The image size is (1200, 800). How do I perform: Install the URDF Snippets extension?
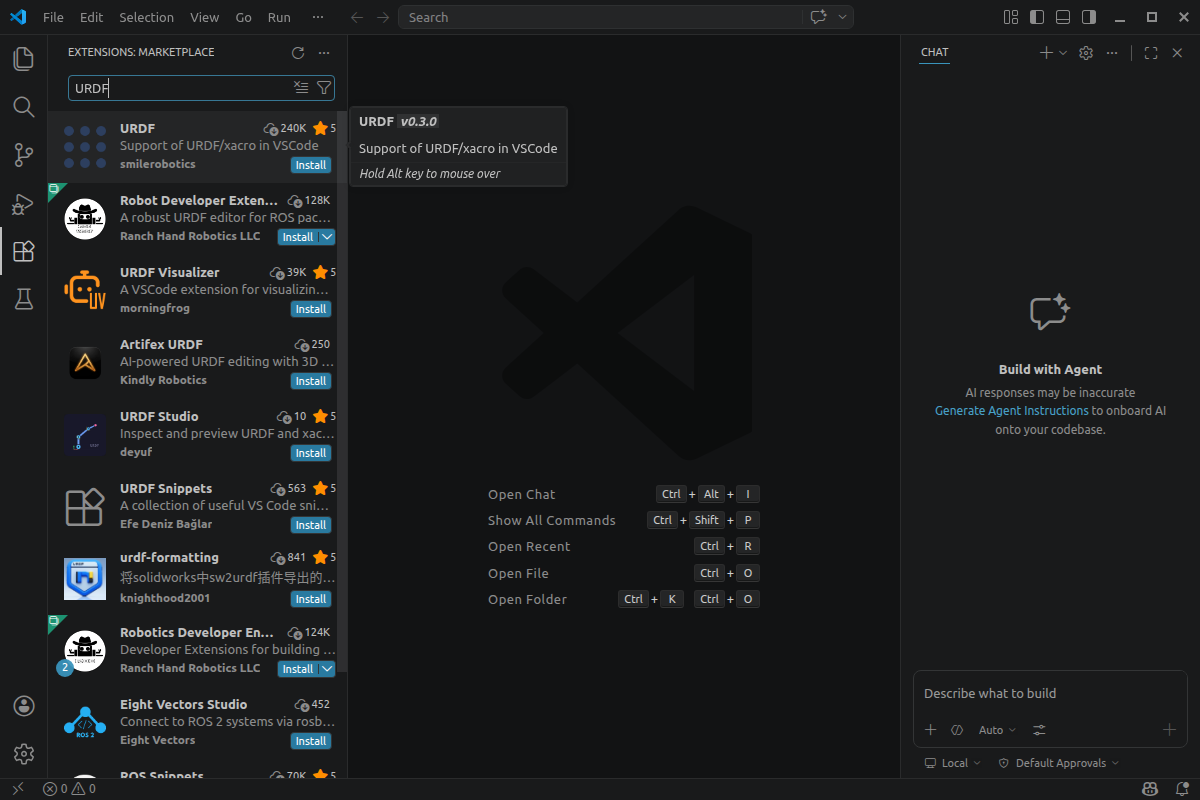coord(311,525)
